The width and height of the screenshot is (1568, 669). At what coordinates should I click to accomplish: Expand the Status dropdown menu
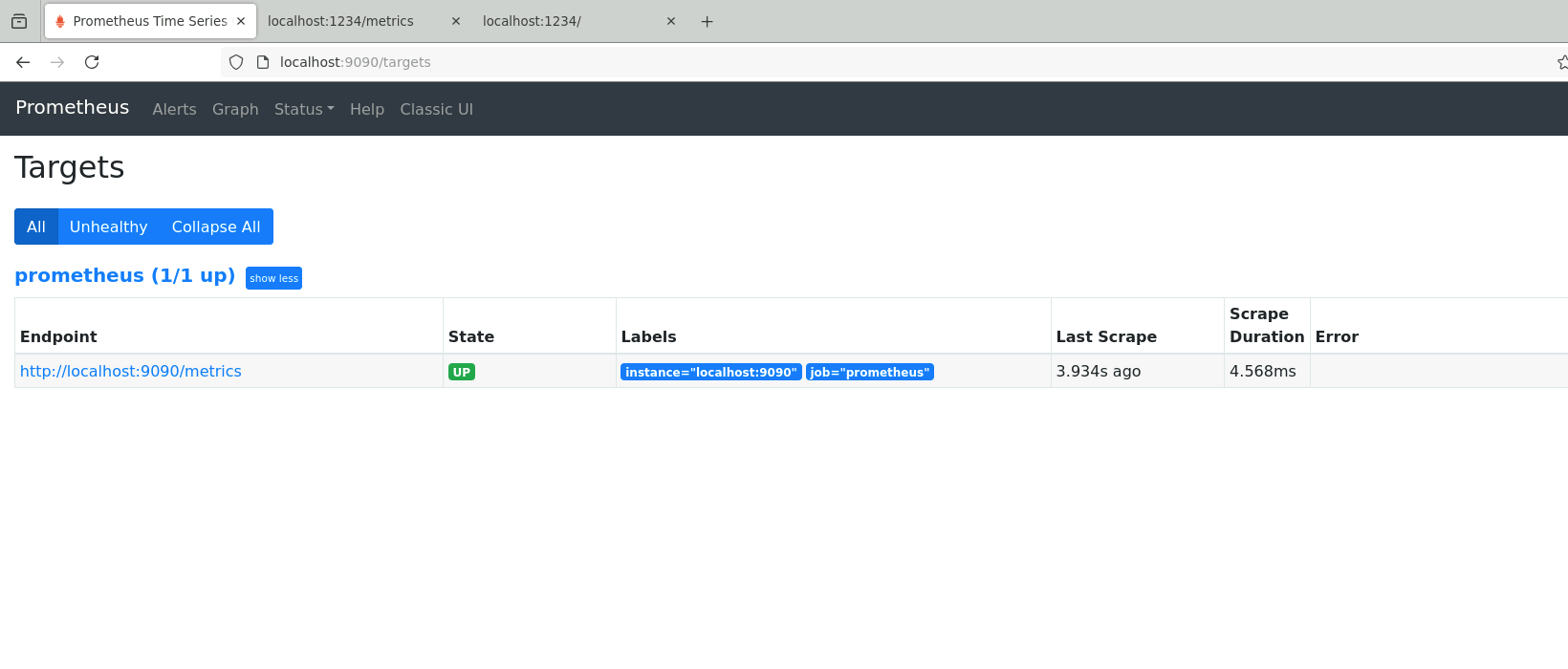click(x=304, y=109)
